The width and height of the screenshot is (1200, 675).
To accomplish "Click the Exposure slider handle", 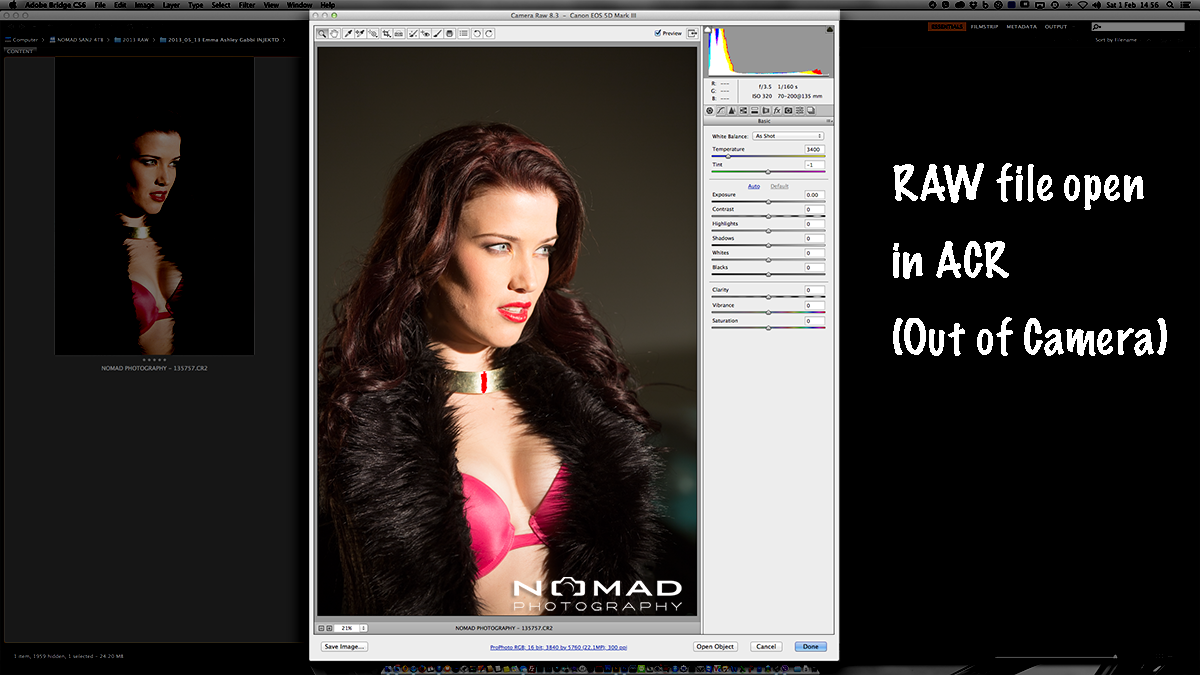I will [768, 202].
